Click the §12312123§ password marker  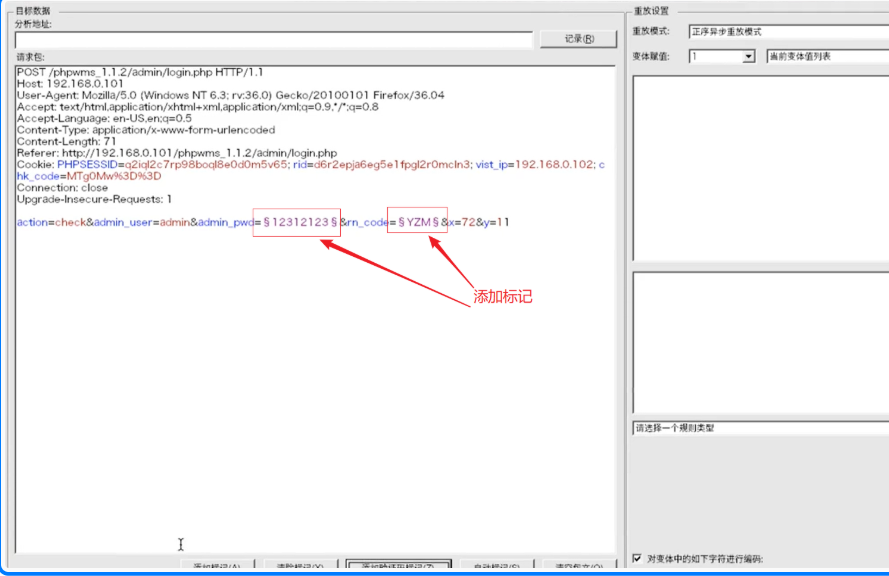point(300,222)
